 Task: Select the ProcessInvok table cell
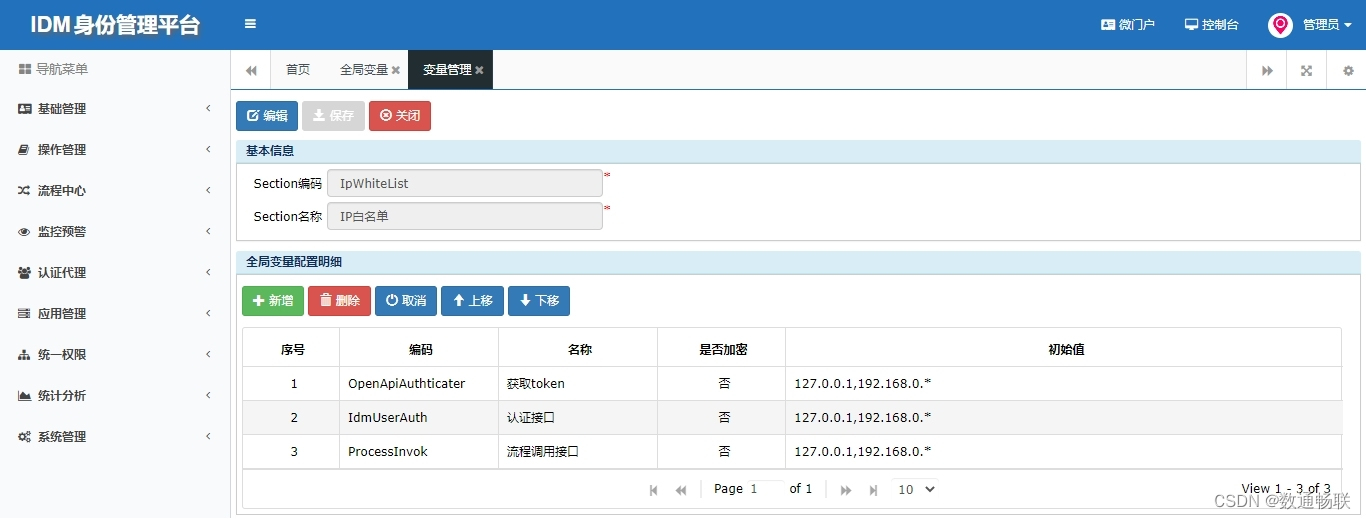(419, 452)
